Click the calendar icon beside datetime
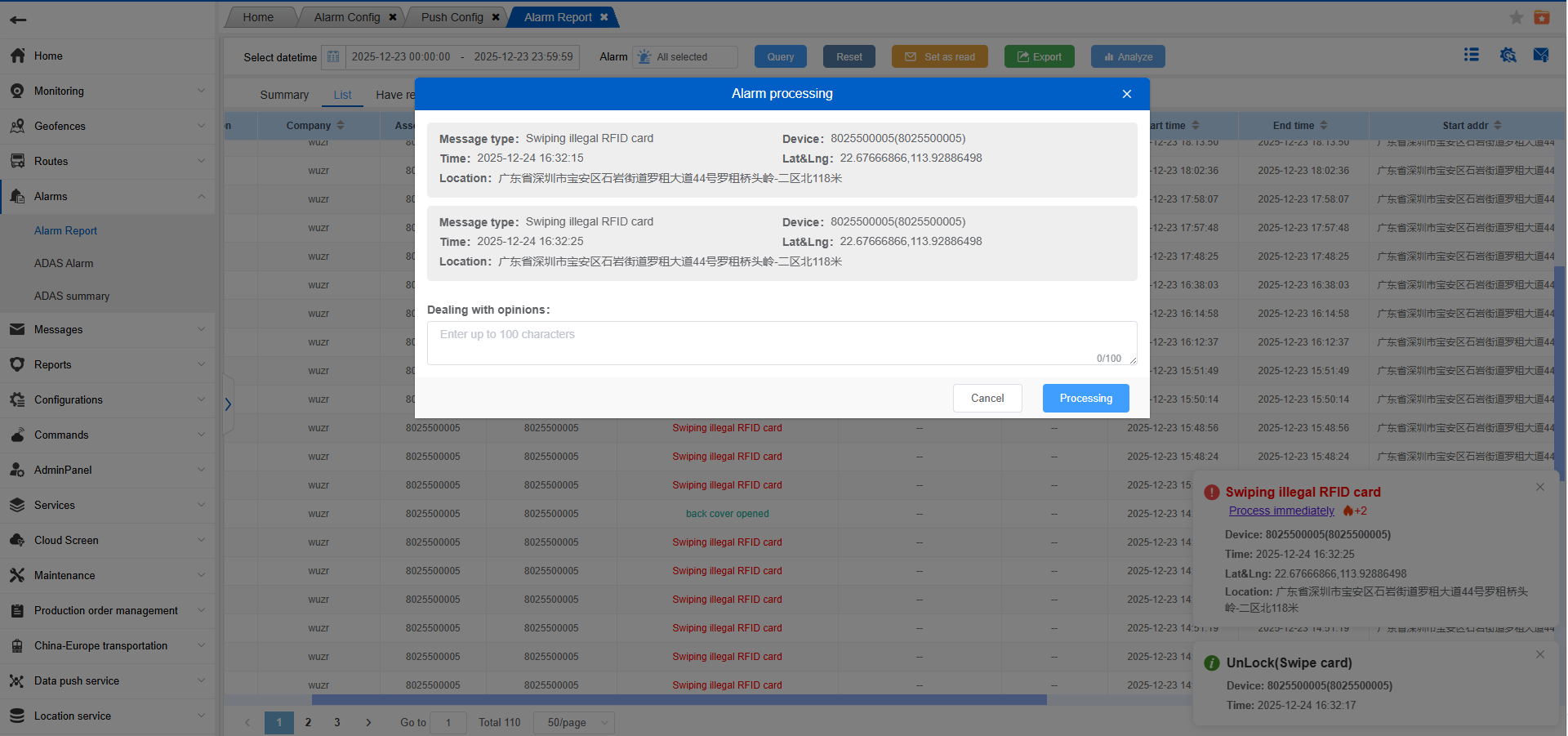 [333, 57]
